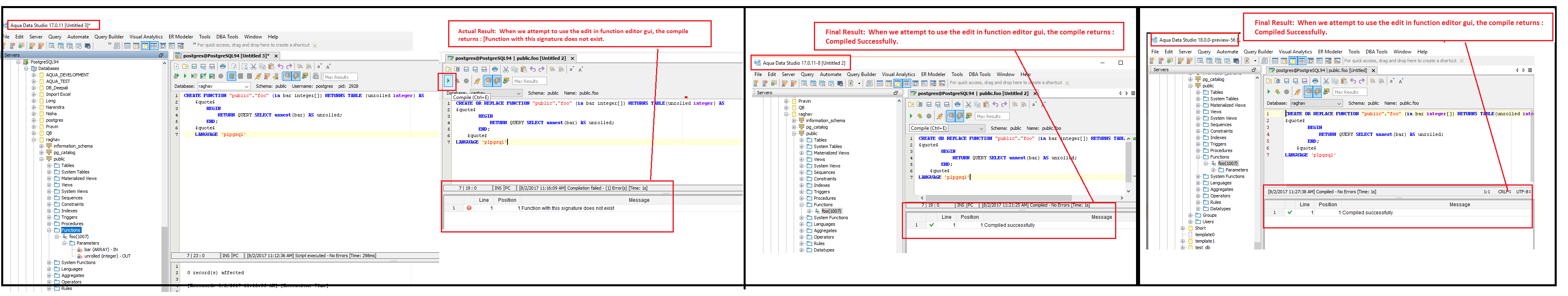Click the scissors Cut icon in 18.0.0-preview editor toolbar

pos(1326,81)
